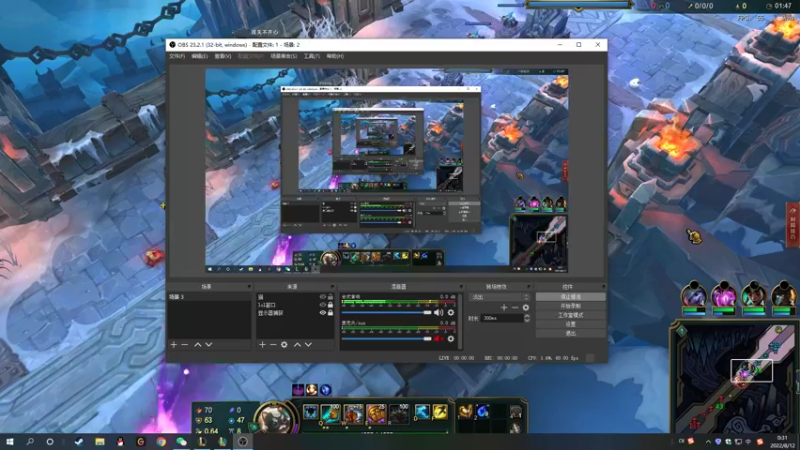800x450 pixels.
Task: Open the Controls dock options arrow
Action: (603, 287)
